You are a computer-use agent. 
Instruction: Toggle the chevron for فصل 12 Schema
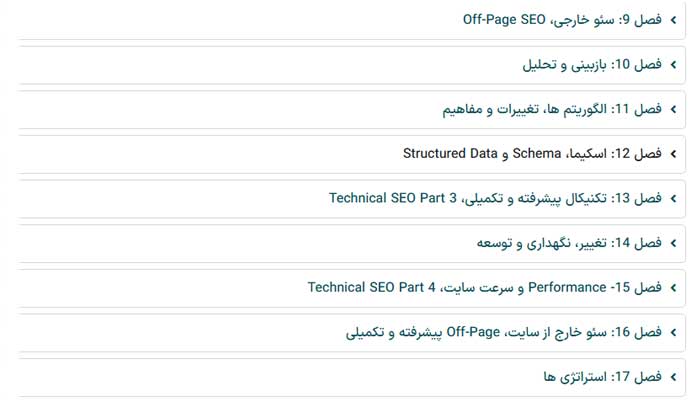point(673,154)
